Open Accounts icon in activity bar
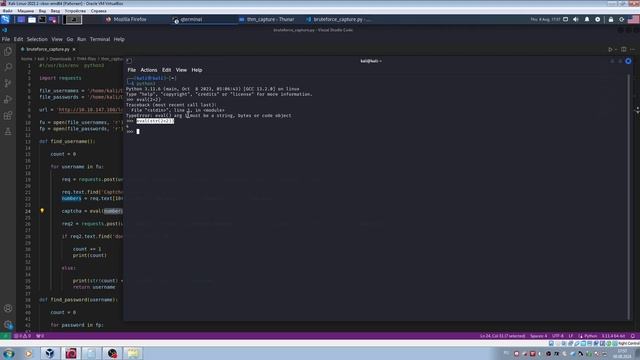Image resolution: width=640 pixels, height=360 pixels. [8, 308]
